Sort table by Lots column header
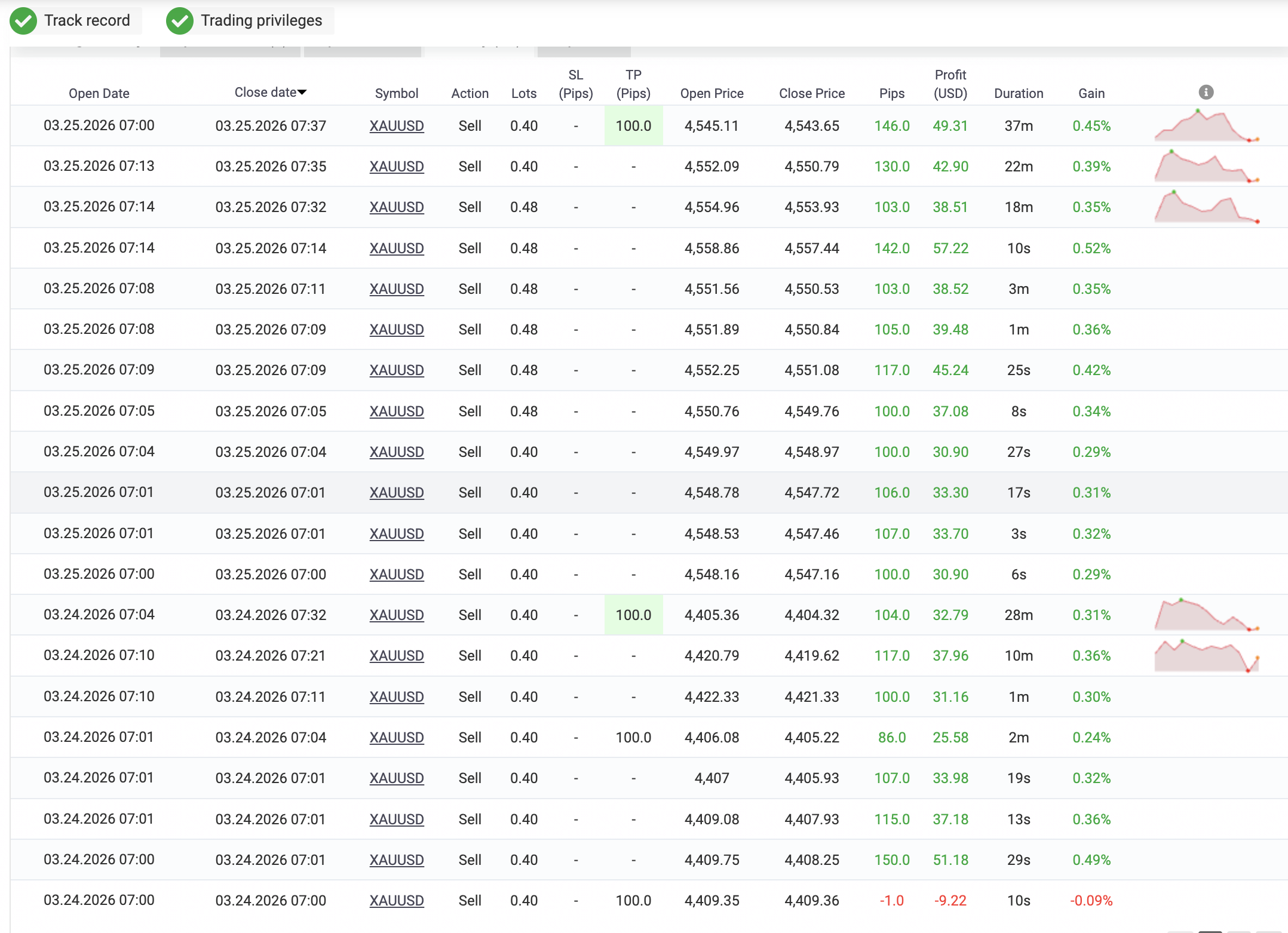This screenshot has height=933, width=1288. coord(523,93)
